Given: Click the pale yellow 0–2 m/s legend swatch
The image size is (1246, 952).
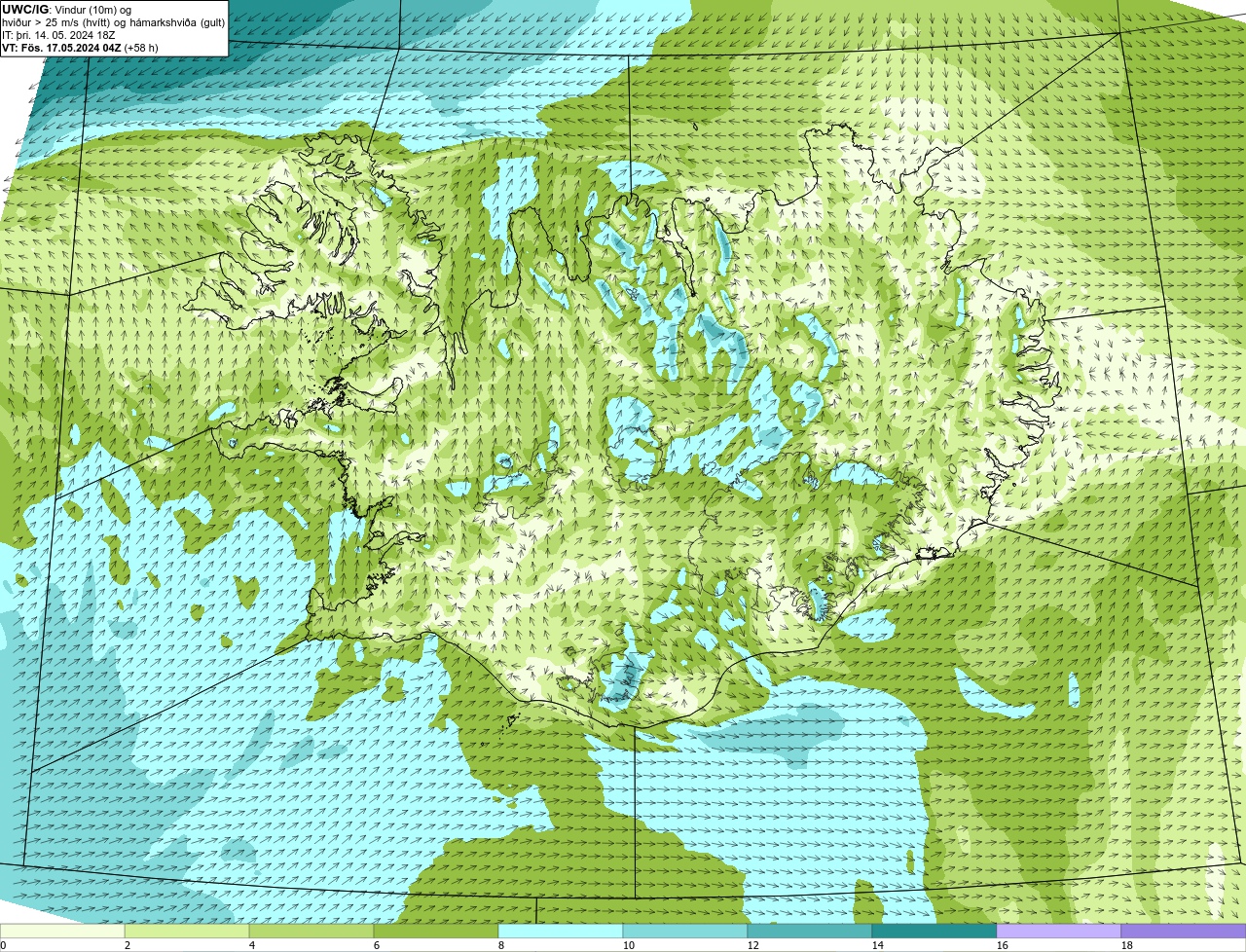Looking at the screenshot, I should [62, 932].
